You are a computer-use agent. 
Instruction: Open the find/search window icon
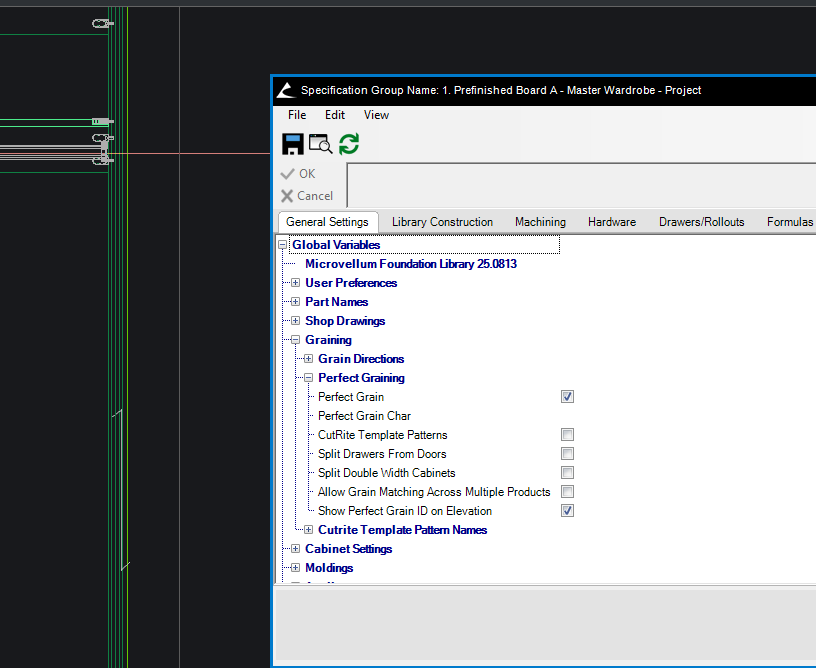tap(320, 144)
